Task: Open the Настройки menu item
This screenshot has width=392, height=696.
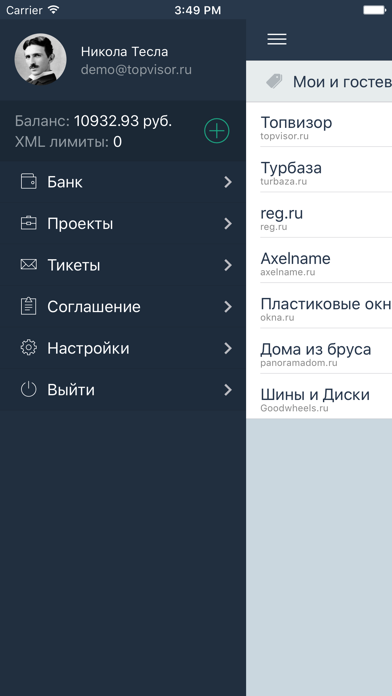Action: 123,348
